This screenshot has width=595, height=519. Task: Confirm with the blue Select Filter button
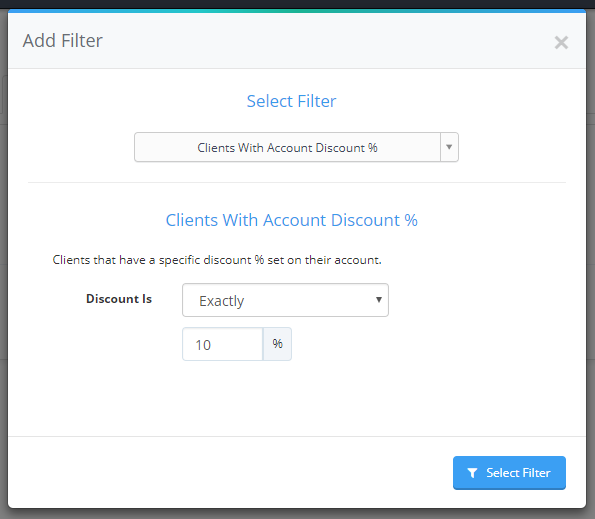[509, 473]
